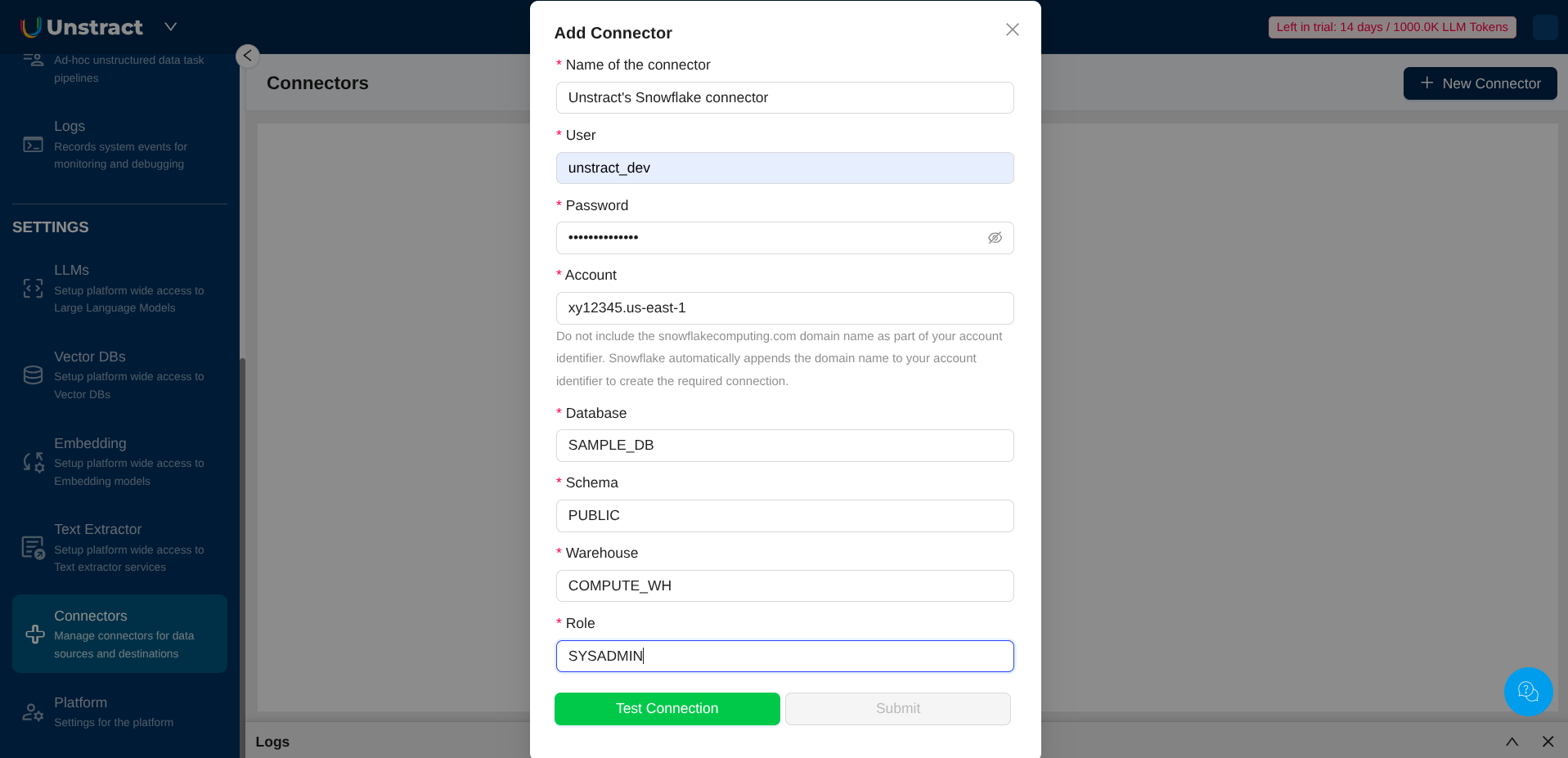1568x758 pixels.
Task: Collapse the sidebar with arrow button
Action: click(x=247, y=56)
